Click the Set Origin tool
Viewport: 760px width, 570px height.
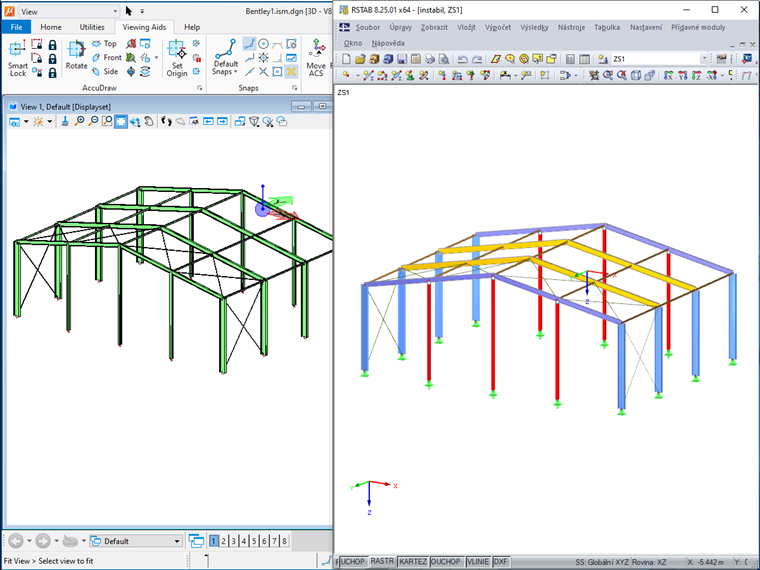[x=176, y=58]
